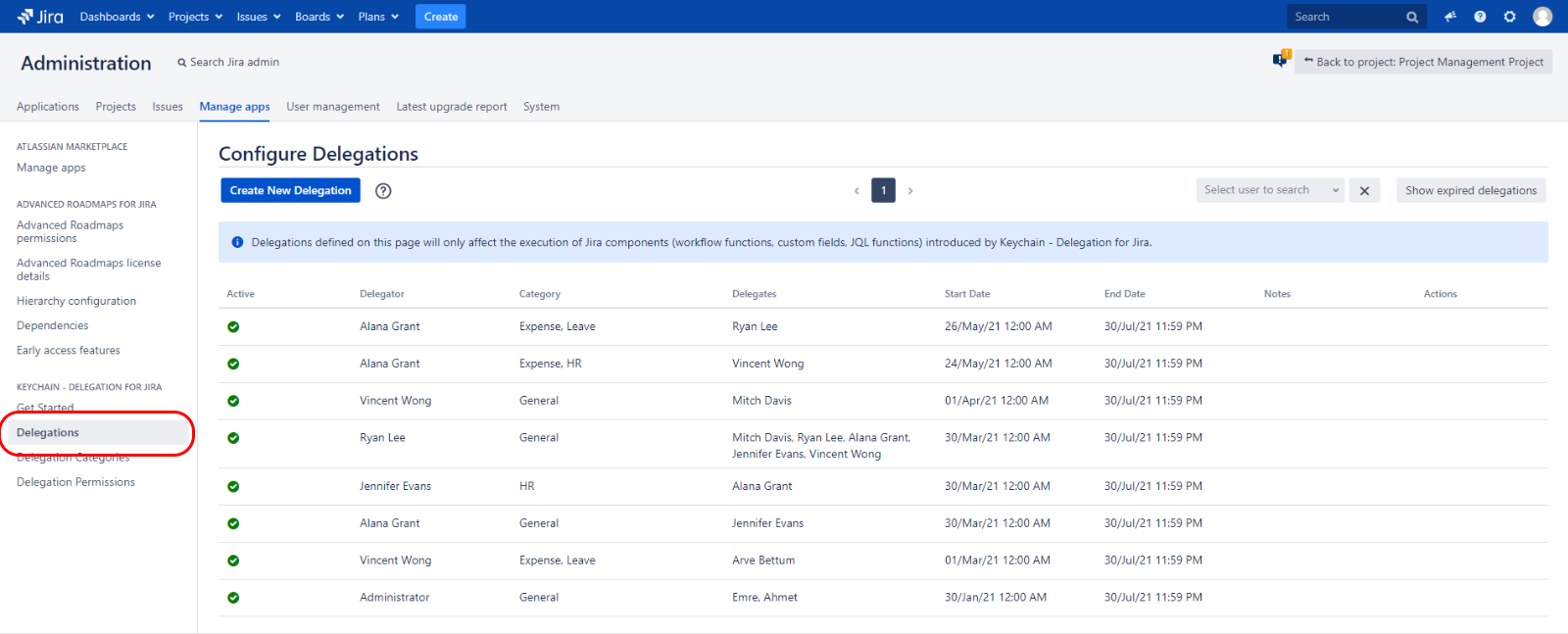Click the Jira logo in the header

[40, 17]
